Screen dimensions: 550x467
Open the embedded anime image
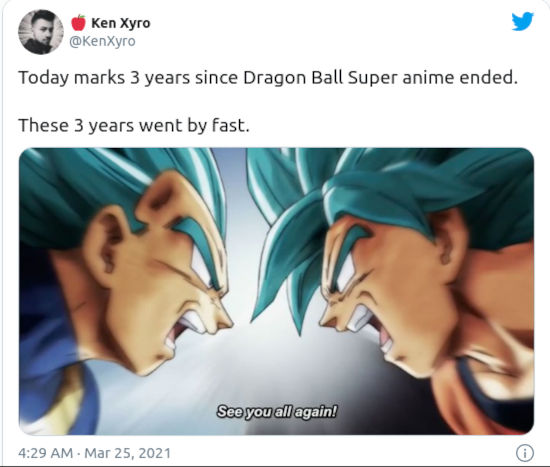tap(276, 291)
